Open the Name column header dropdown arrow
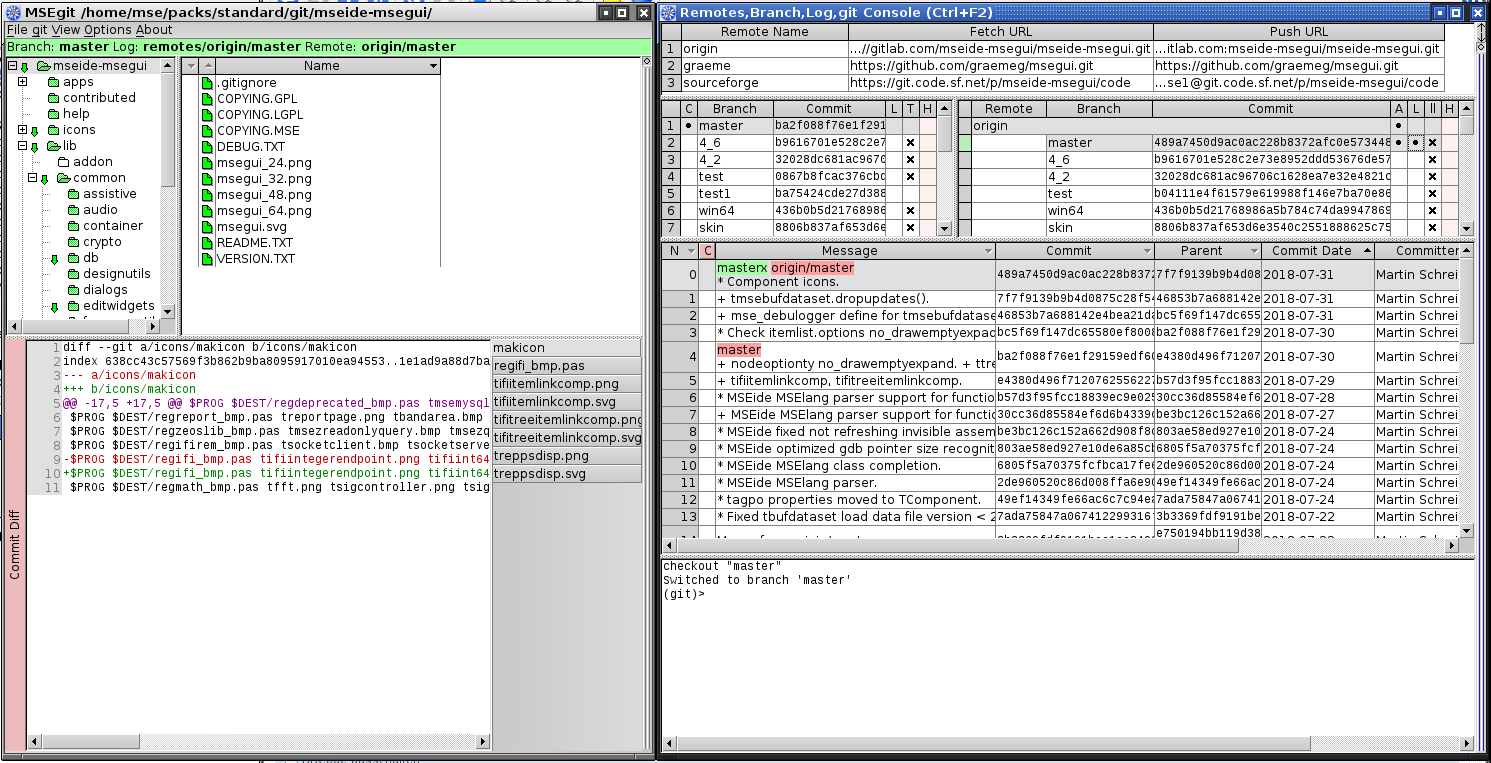Image resolution: width=1491 pixels, height=763 pixels. [432, 66]
